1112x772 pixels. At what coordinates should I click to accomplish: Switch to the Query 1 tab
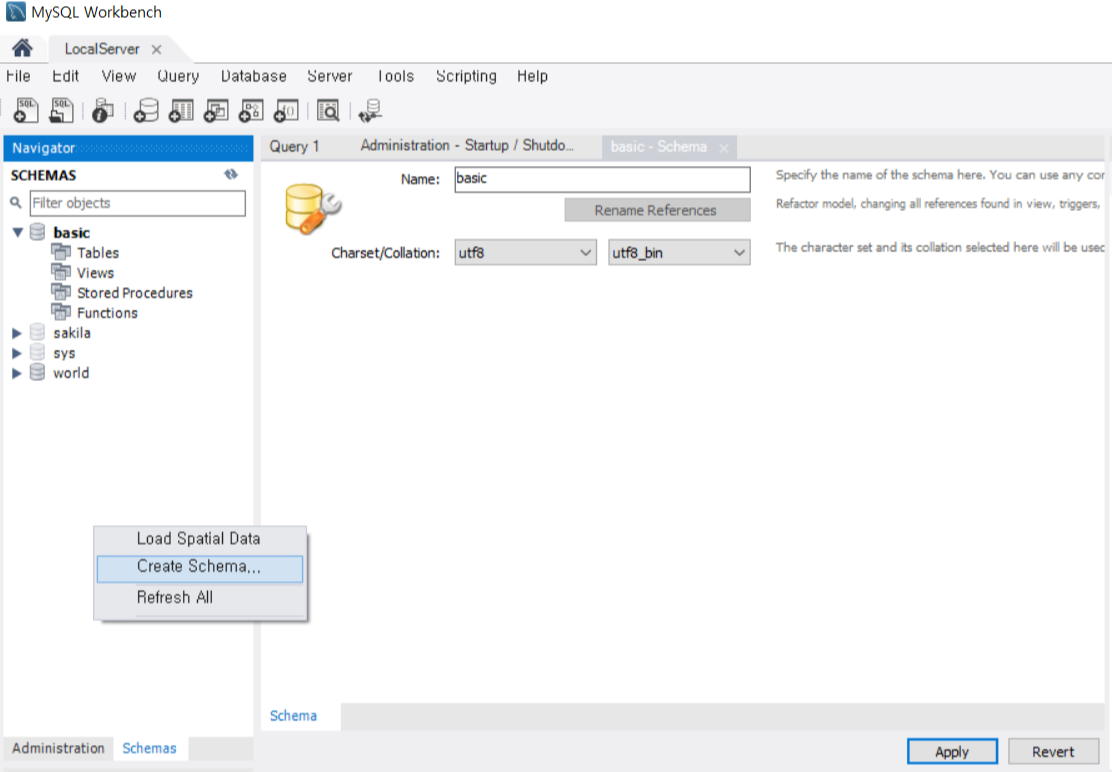(294, 147)
